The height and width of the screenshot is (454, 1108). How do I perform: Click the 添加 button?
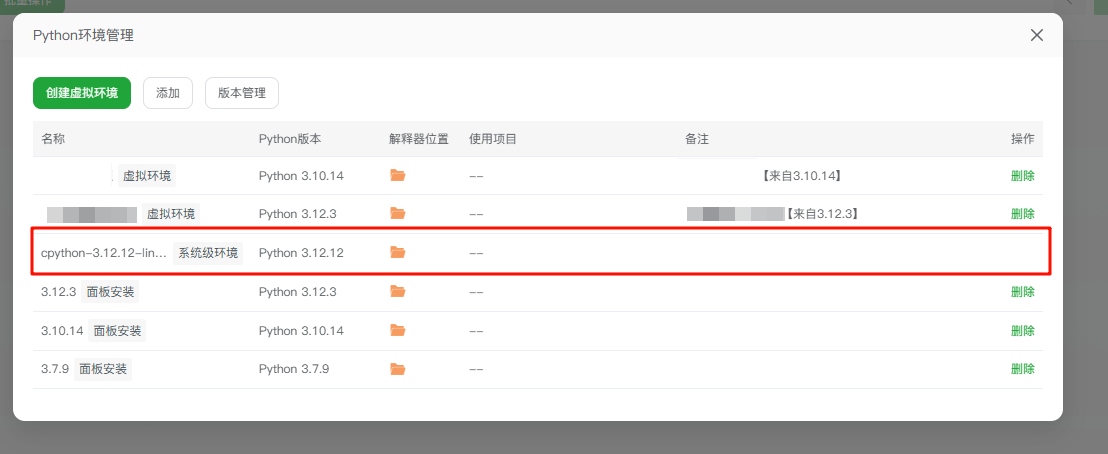pos(168,93)
